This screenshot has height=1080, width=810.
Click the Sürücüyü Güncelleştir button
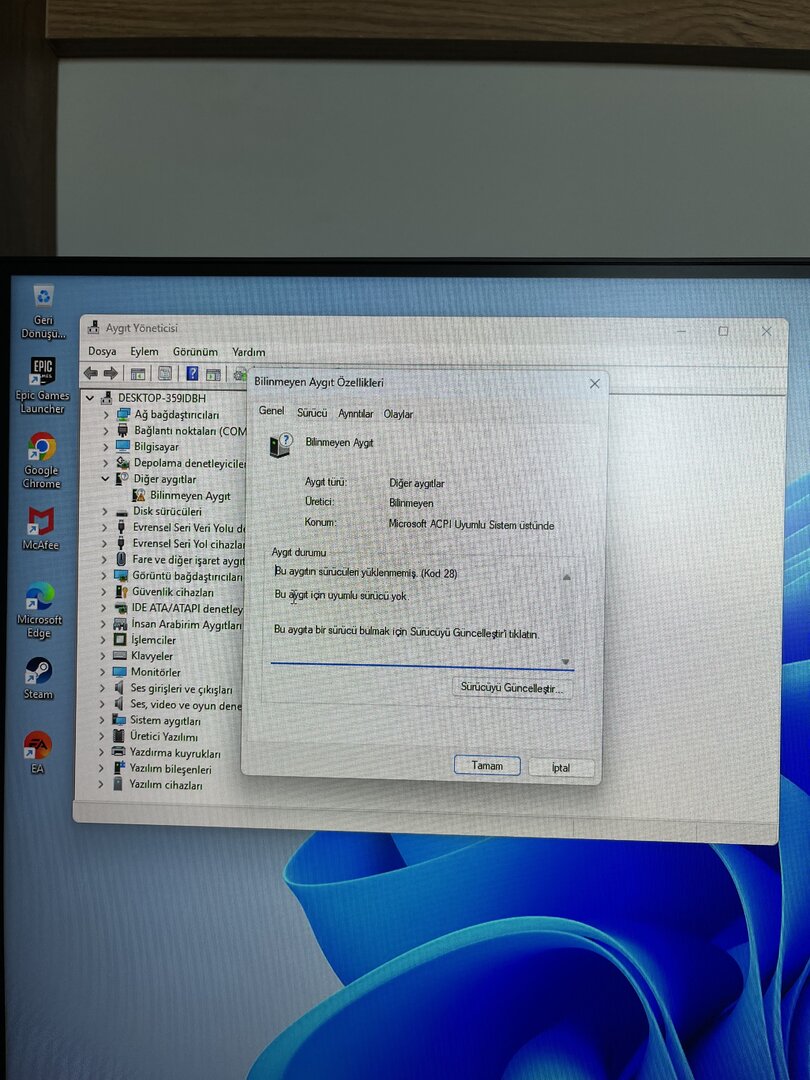[512, 688]
